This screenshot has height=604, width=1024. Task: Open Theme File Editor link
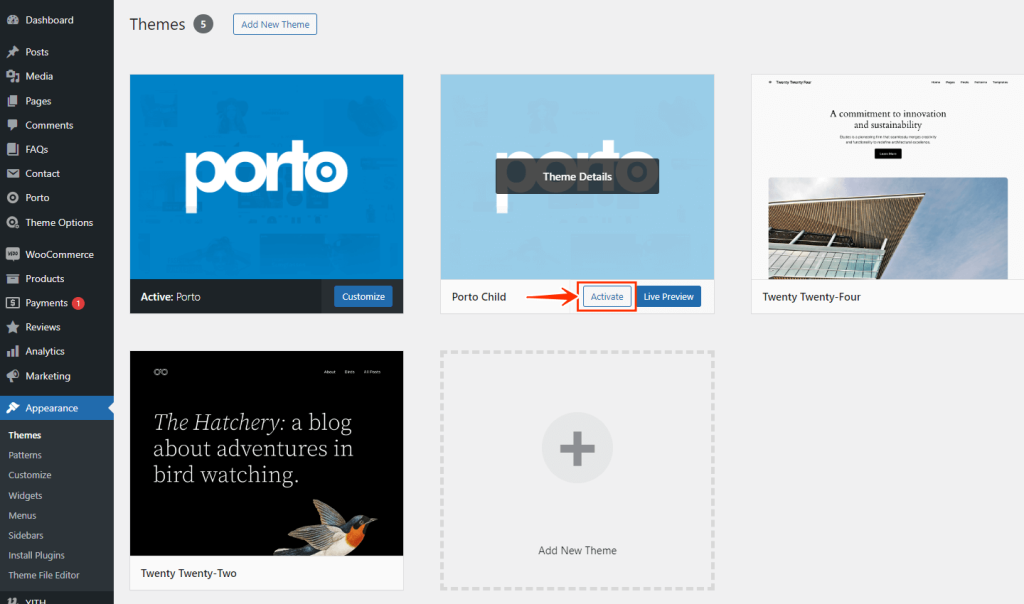44,575
